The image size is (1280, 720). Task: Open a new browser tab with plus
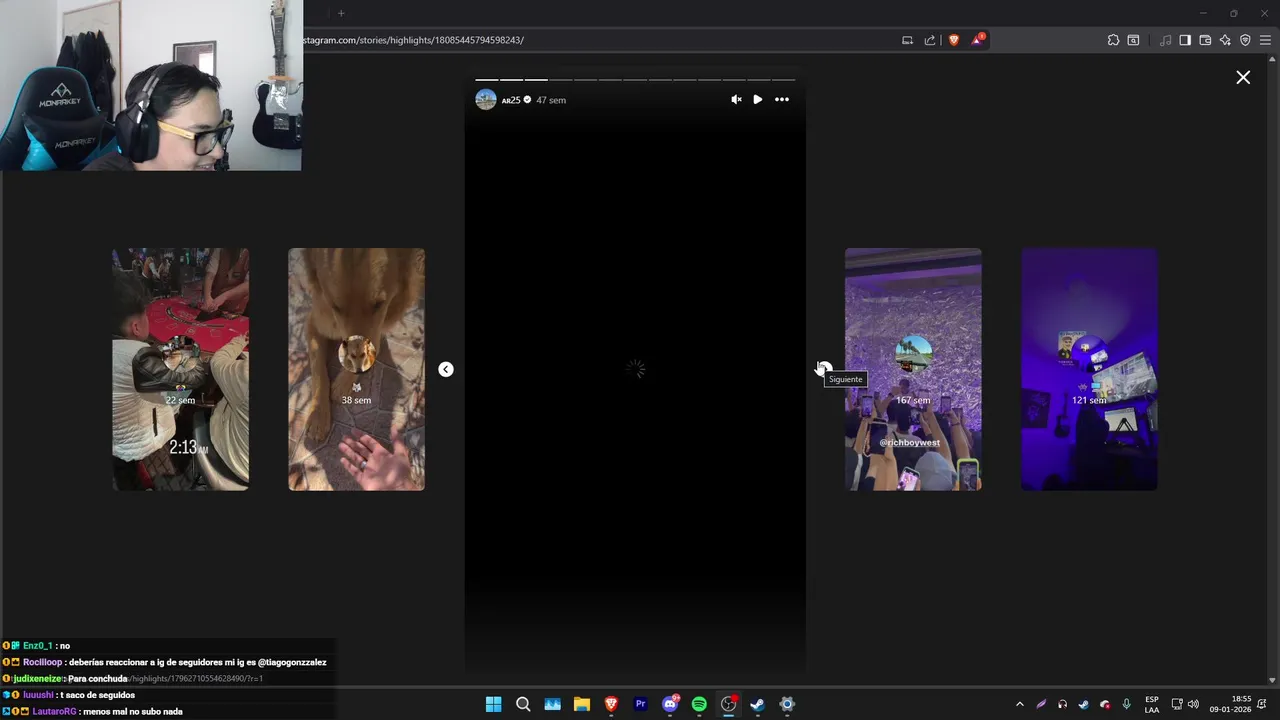(x=341, y=13)
